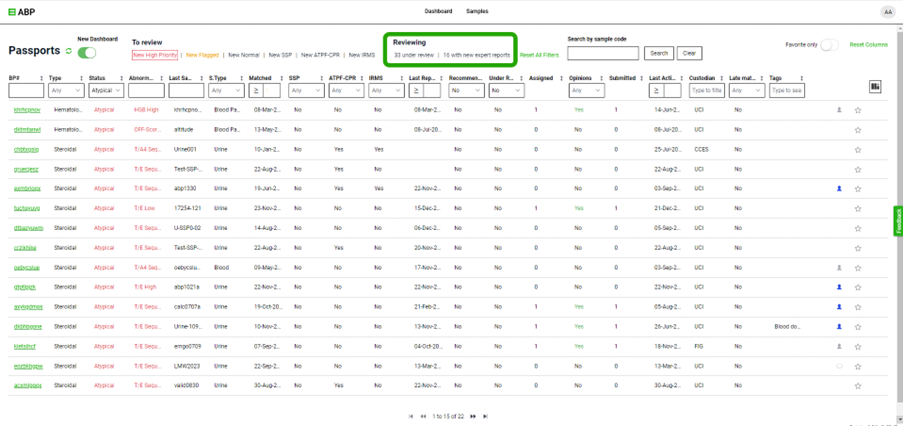
Task: Select the New High Priority filter
Action: click(154, 55)
